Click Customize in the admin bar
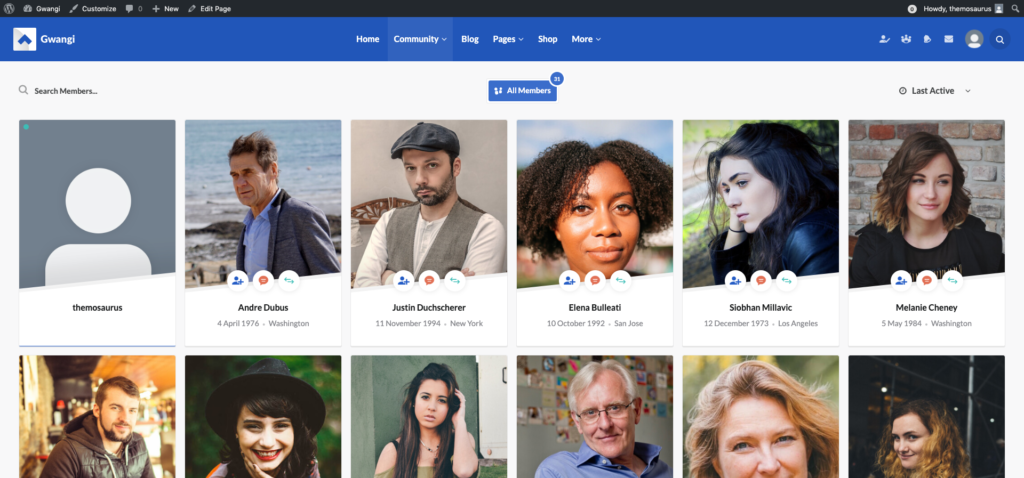Screen dimensions: 1024x478 point(93,8)
